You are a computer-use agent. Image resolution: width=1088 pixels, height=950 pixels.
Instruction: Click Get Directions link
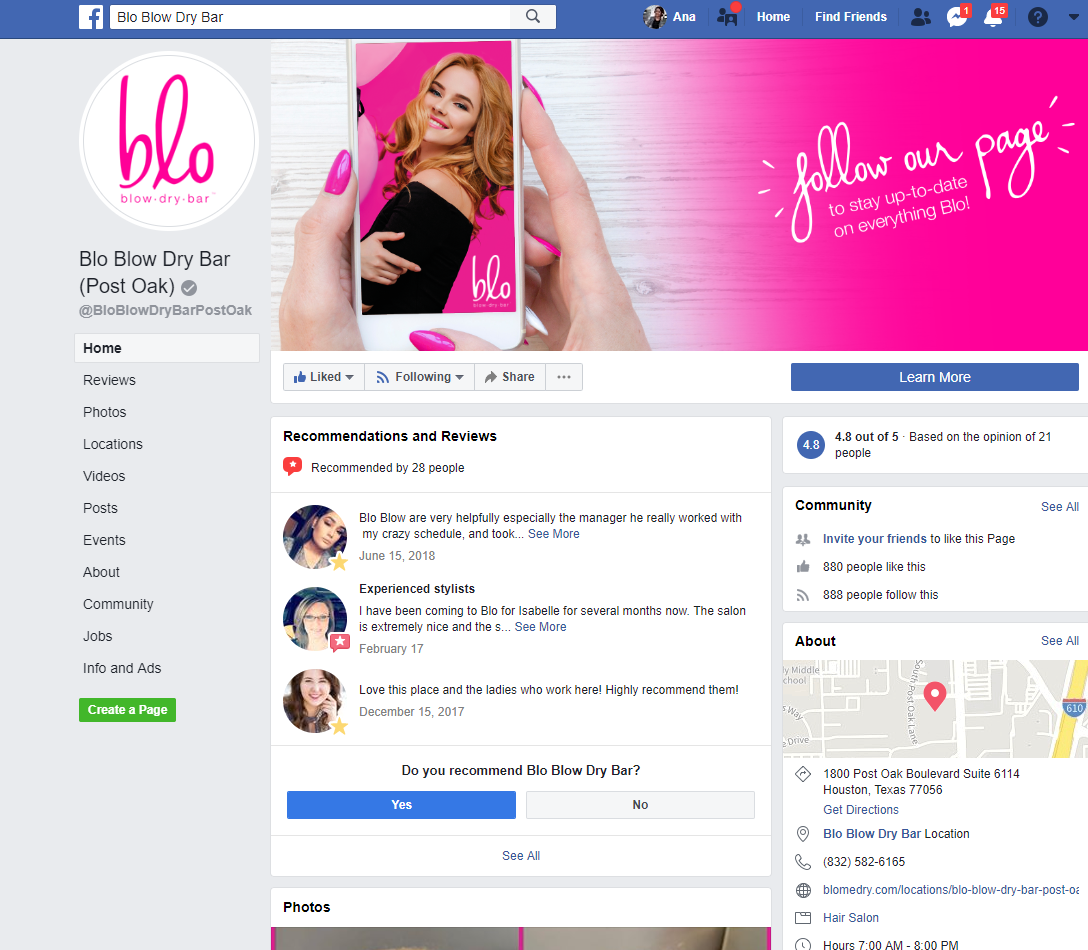pyautogui.click(x=860, y=810)
